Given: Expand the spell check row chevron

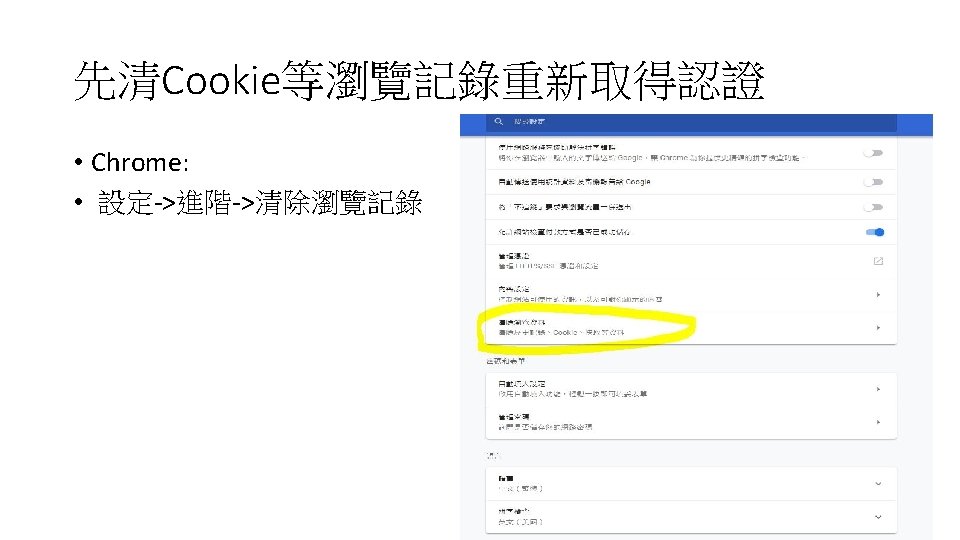Looking at the screenshot, I should 878,517.
